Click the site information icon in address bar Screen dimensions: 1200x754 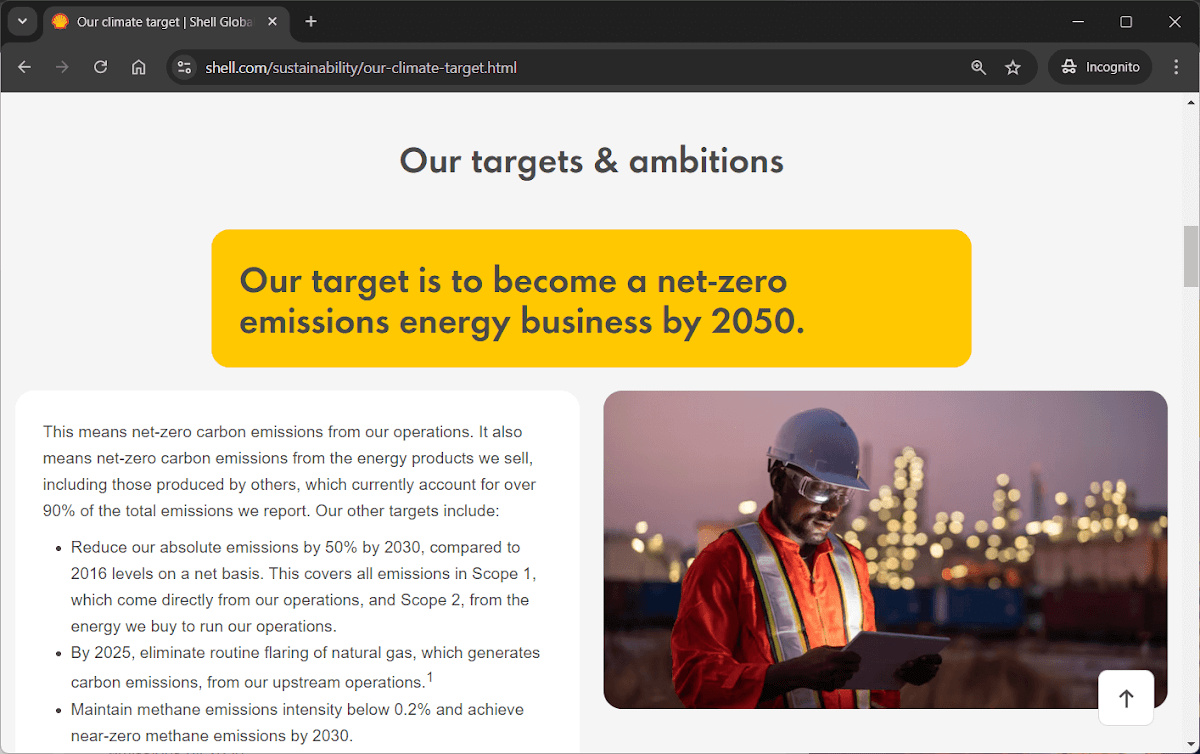(x=184, y=67)
